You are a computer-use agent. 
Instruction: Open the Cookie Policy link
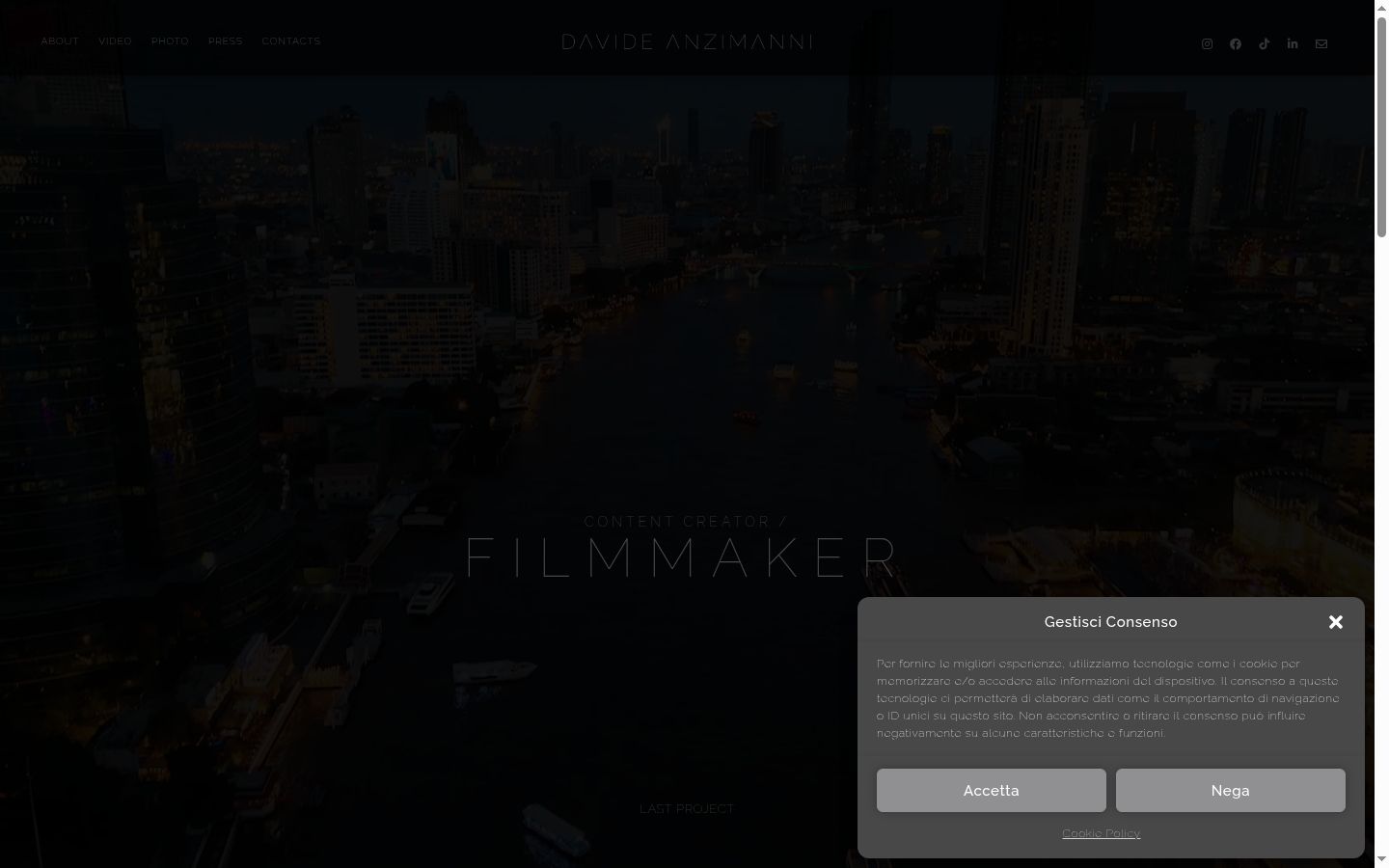coord(1102,833)
